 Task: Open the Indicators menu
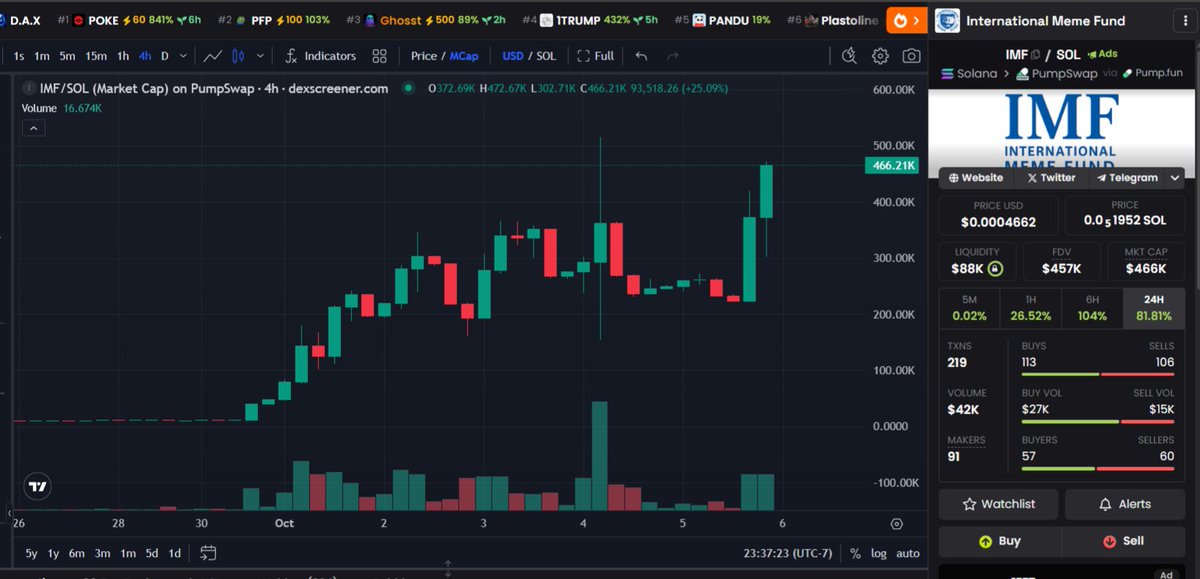tap(320, 56)
